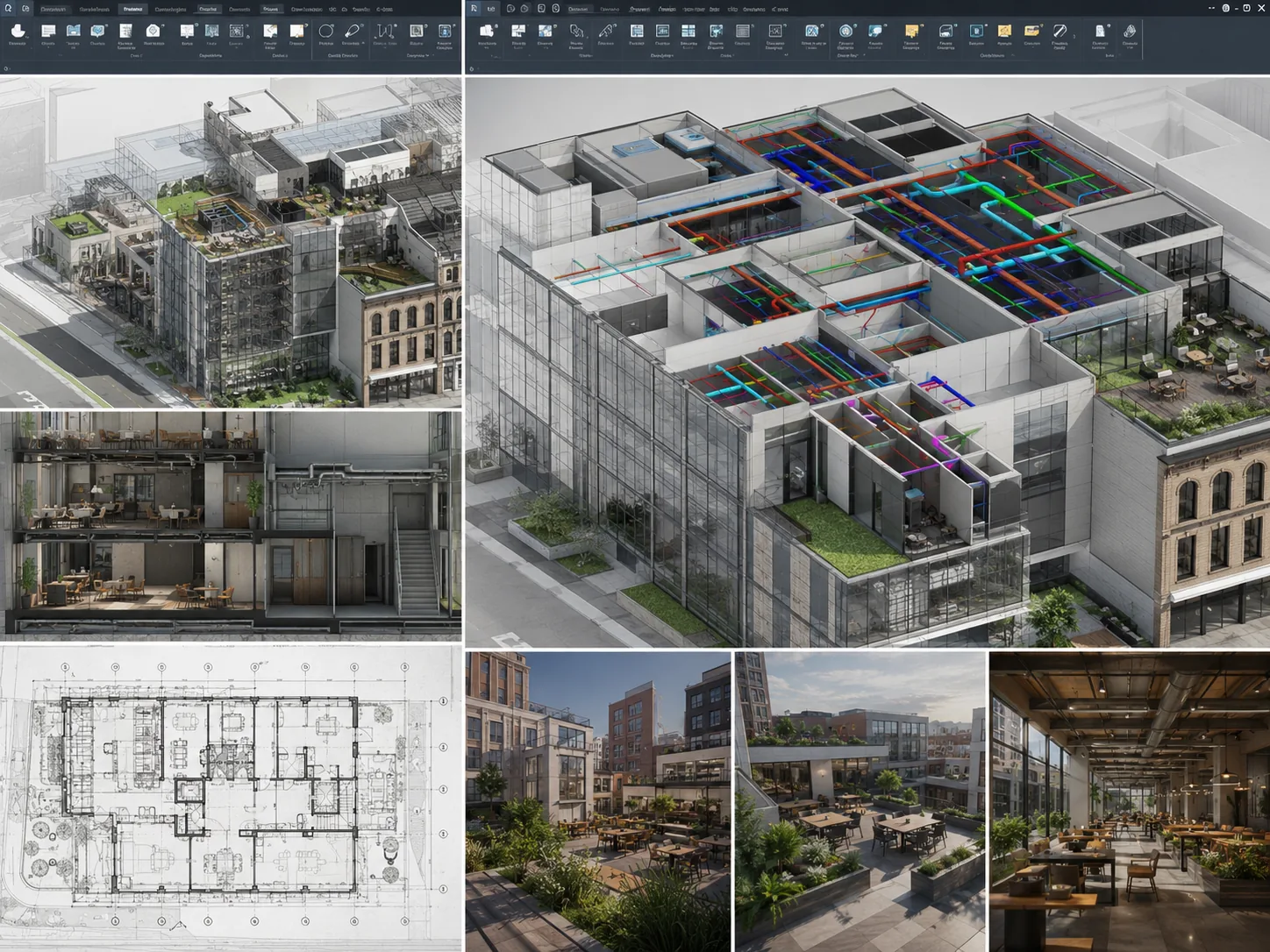
Task: Click the R application logo of right window
Action: pyautogui.click(x=474, y=9)
